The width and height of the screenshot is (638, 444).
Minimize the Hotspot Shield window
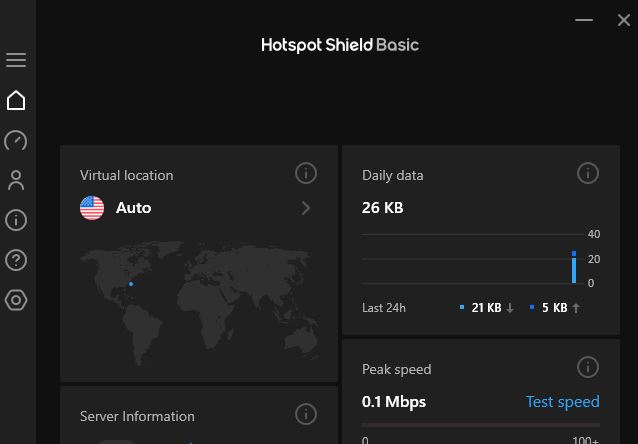tap(583, 20)
